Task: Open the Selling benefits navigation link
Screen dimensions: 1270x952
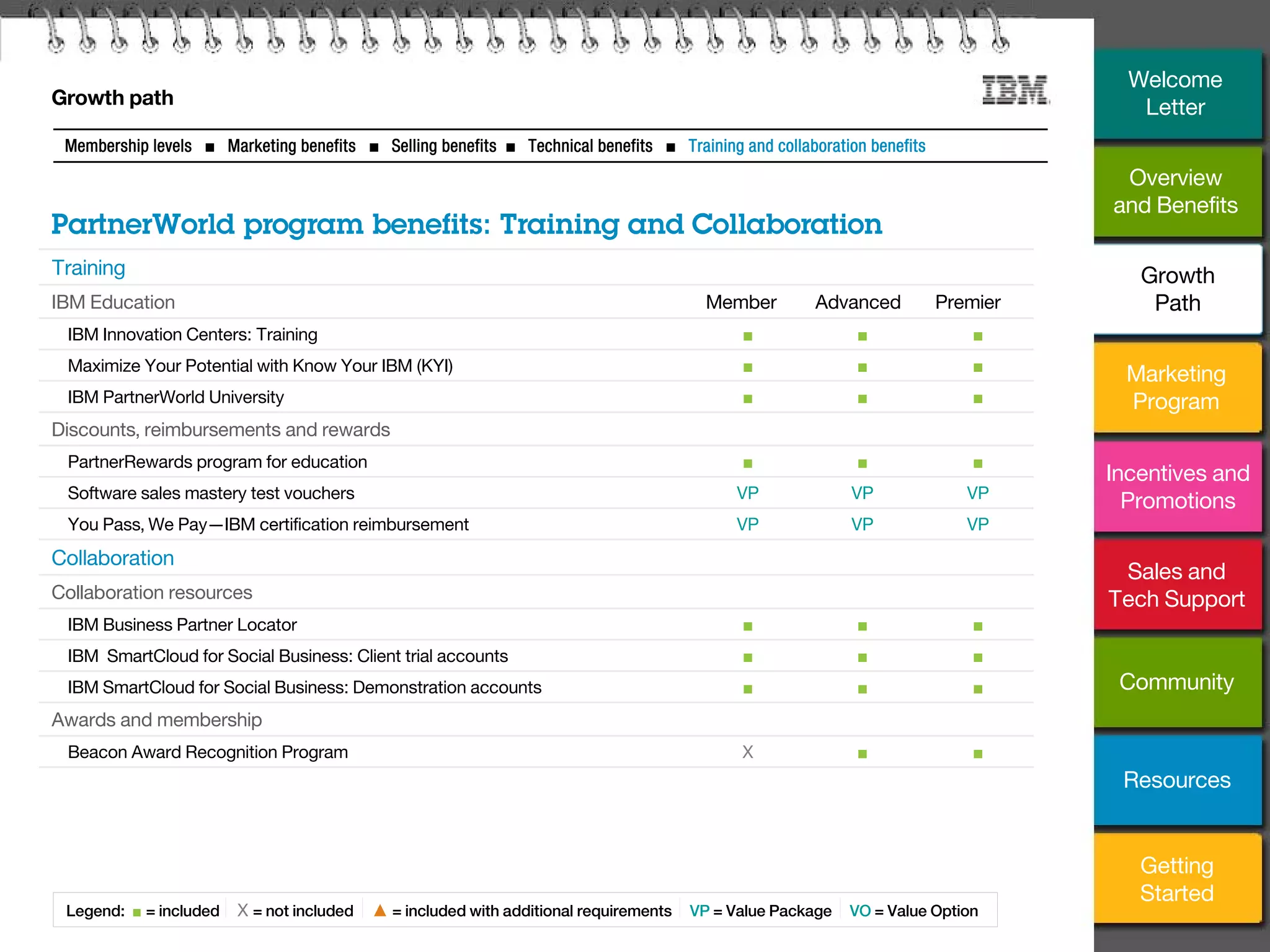Action: 443,146
